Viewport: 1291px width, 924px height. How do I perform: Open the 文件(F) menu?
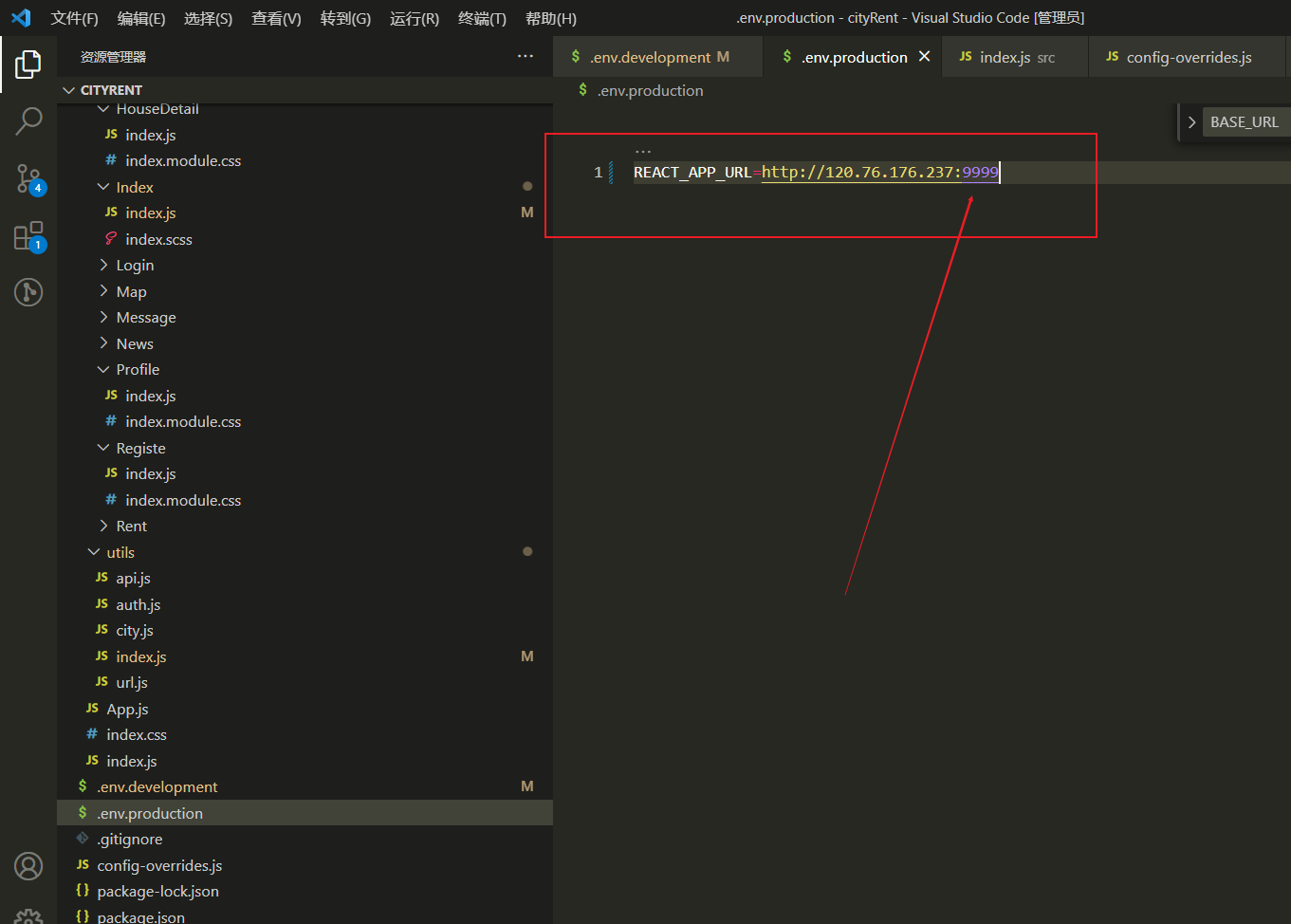click(75, 19)
